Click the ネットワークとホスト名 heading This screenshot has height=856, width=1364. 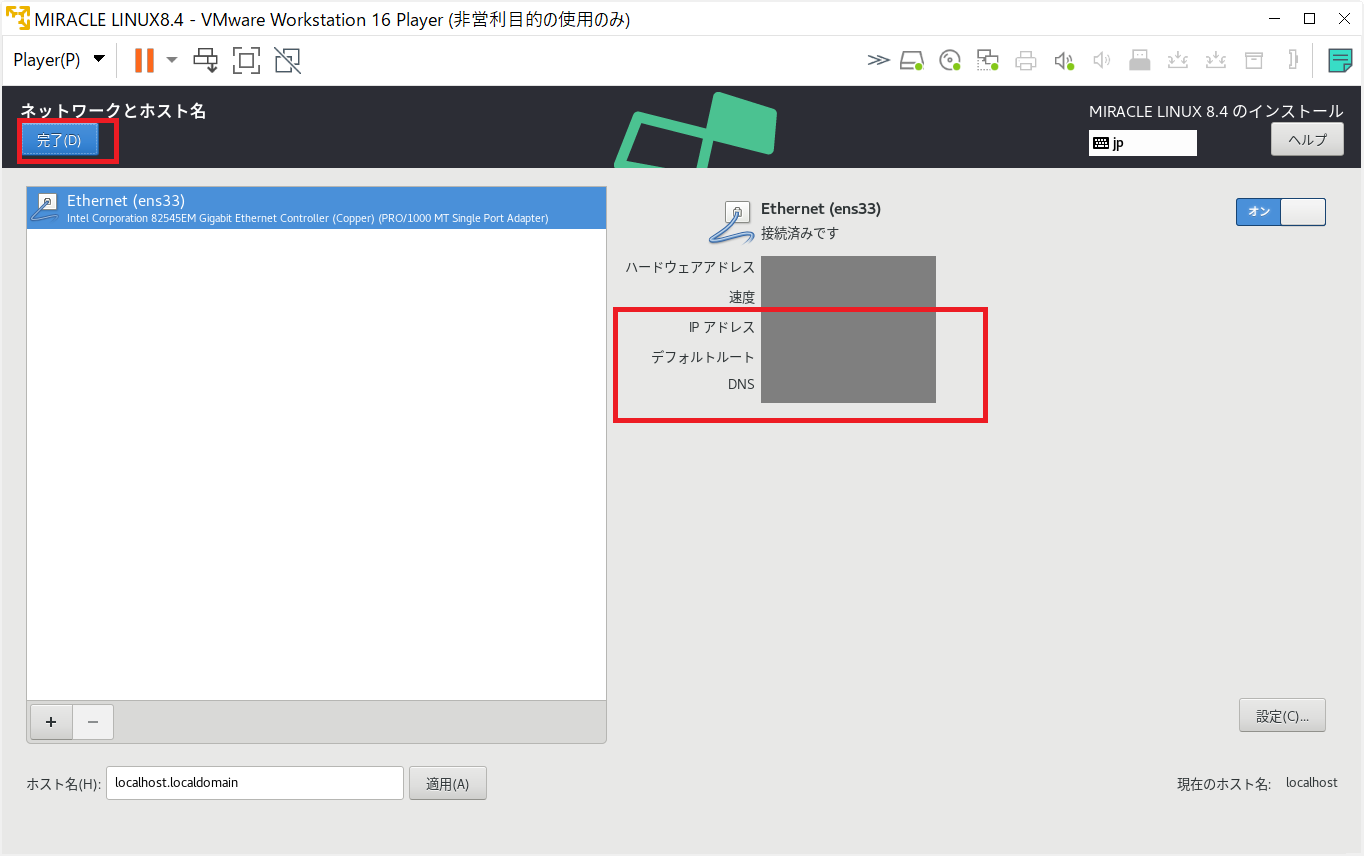point(113,111)
